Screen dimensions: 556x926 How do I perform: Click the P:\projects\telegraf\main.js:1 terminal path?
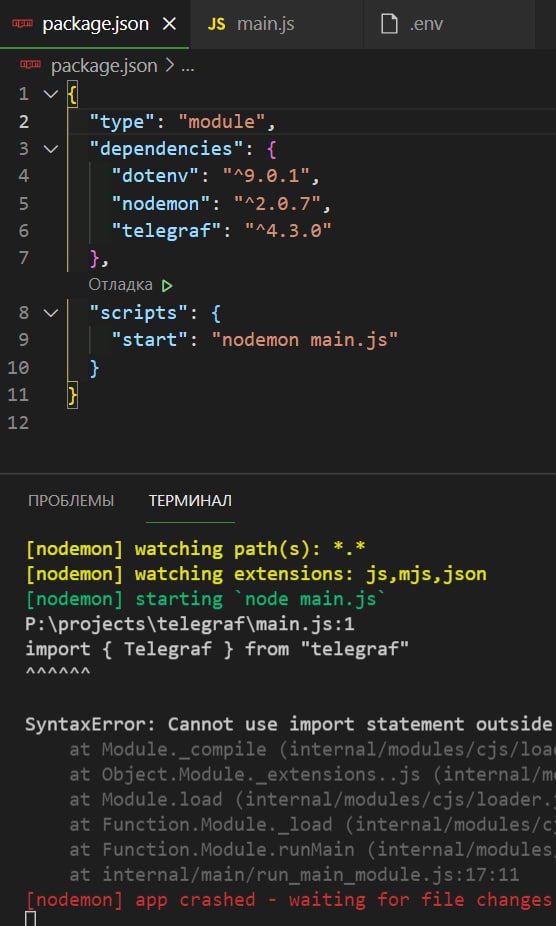(x=190, y=624)
